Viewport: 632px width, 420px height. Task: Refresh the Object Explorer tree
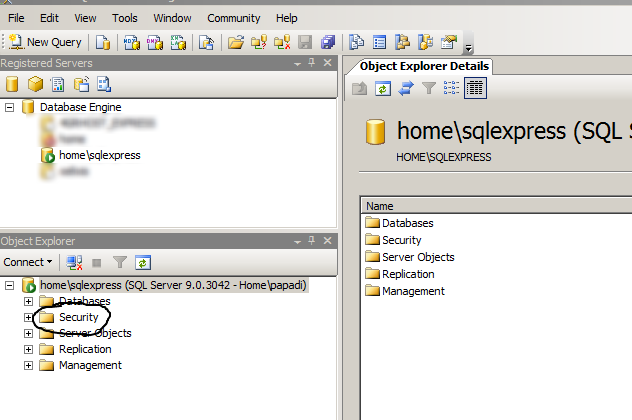[143, 263]
